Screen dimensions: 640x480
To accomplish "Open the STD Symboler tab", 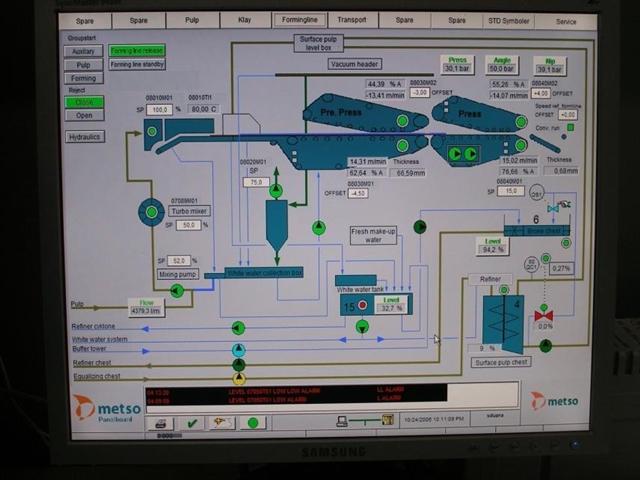I will tap(509, 19).
